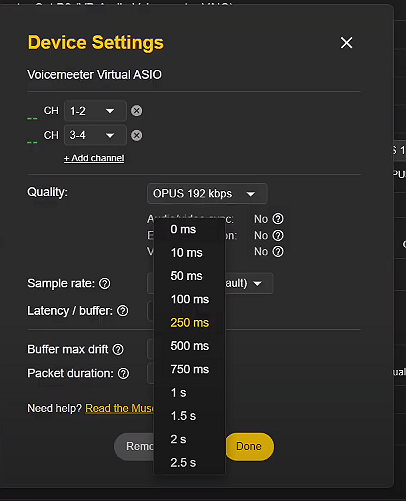Open help icon beside third No value

click(278, 251)
